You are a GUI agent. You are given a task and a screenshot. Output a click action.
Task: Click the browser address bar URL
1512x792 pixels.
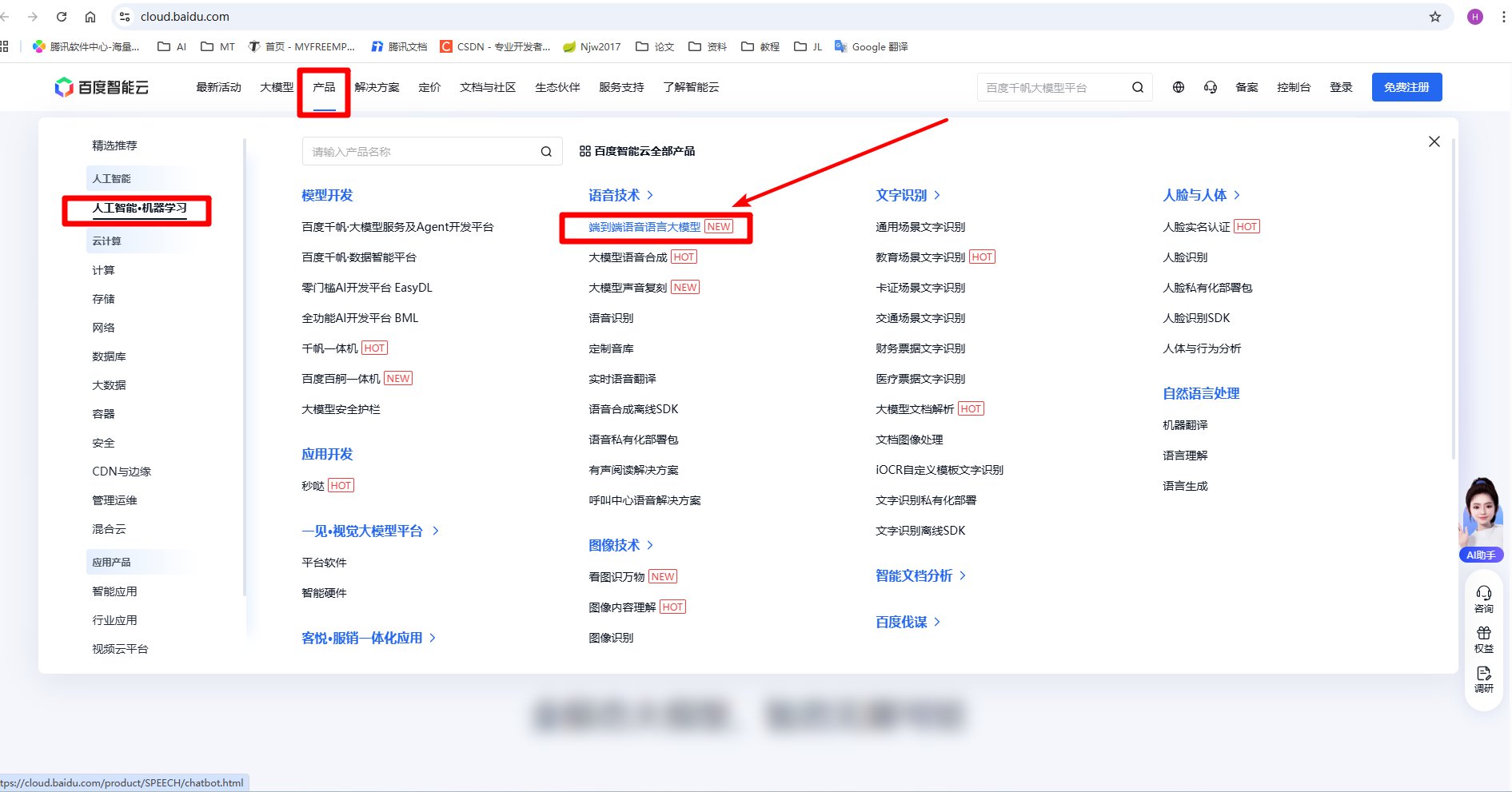[185, 17]
